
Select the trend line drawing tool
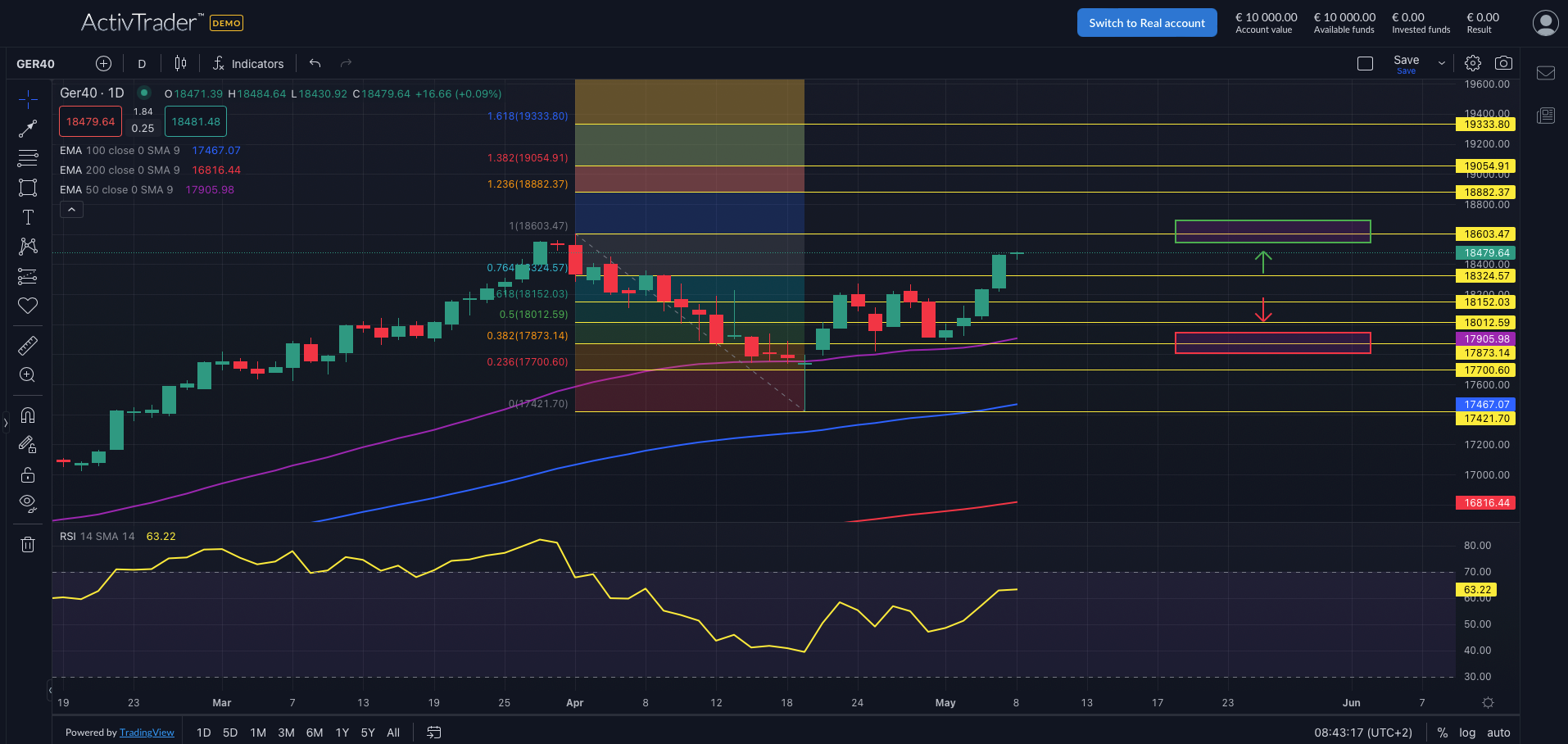coord(28,129)
